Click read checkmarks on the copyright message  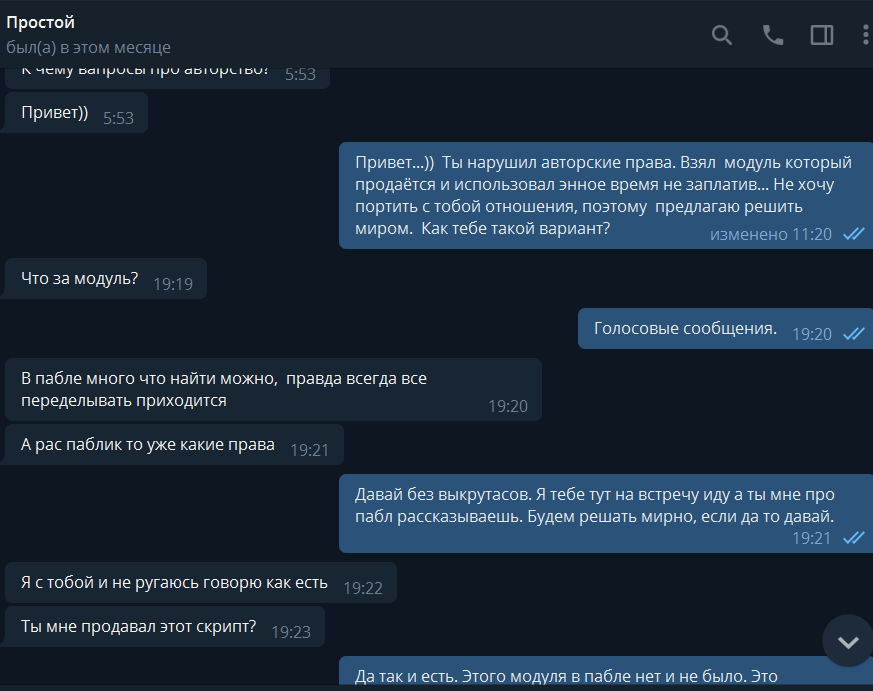(854, 234)
